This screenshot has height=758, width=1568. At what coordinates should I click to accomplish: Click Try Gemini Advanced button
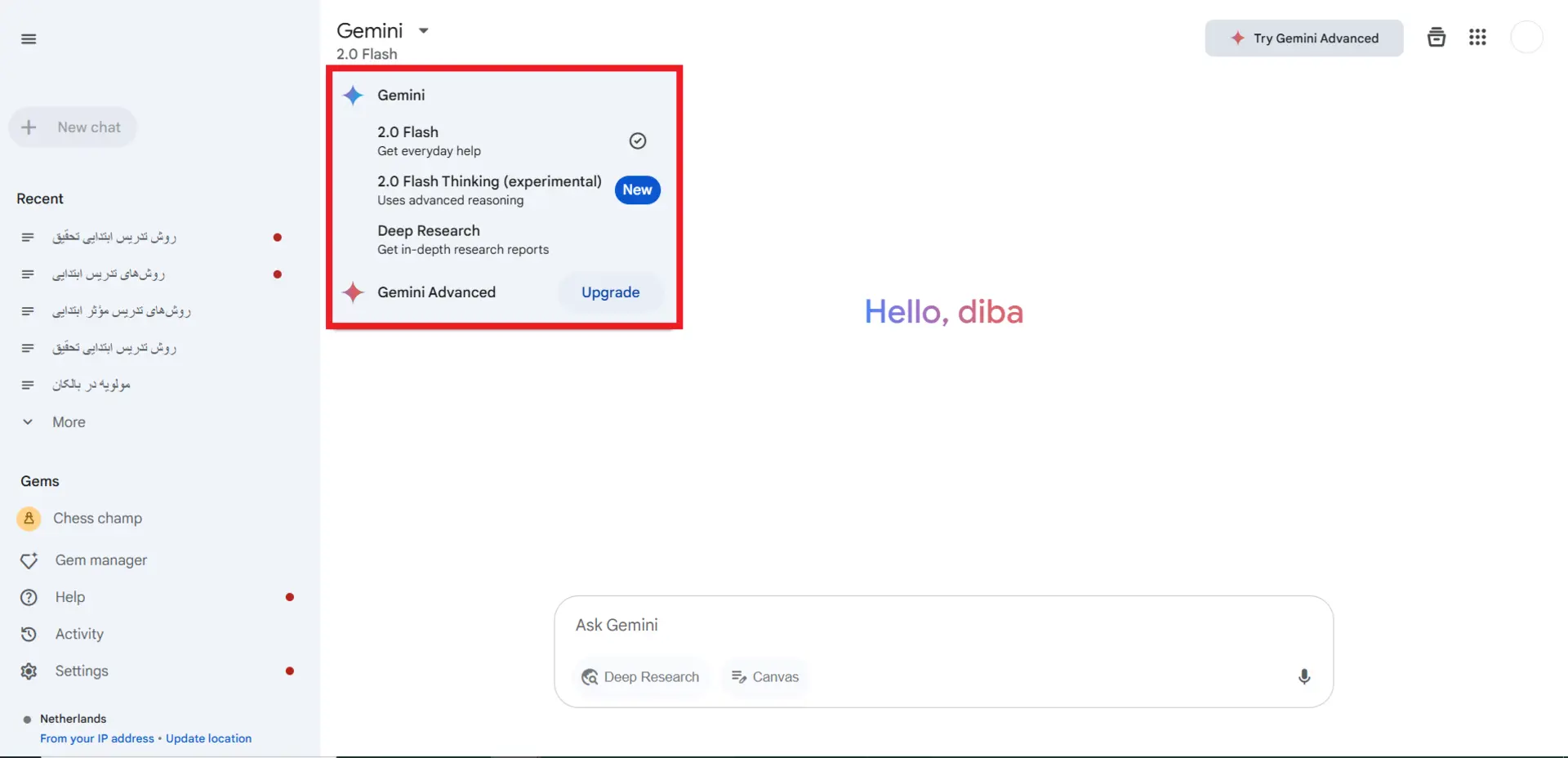pos(1304,38)
